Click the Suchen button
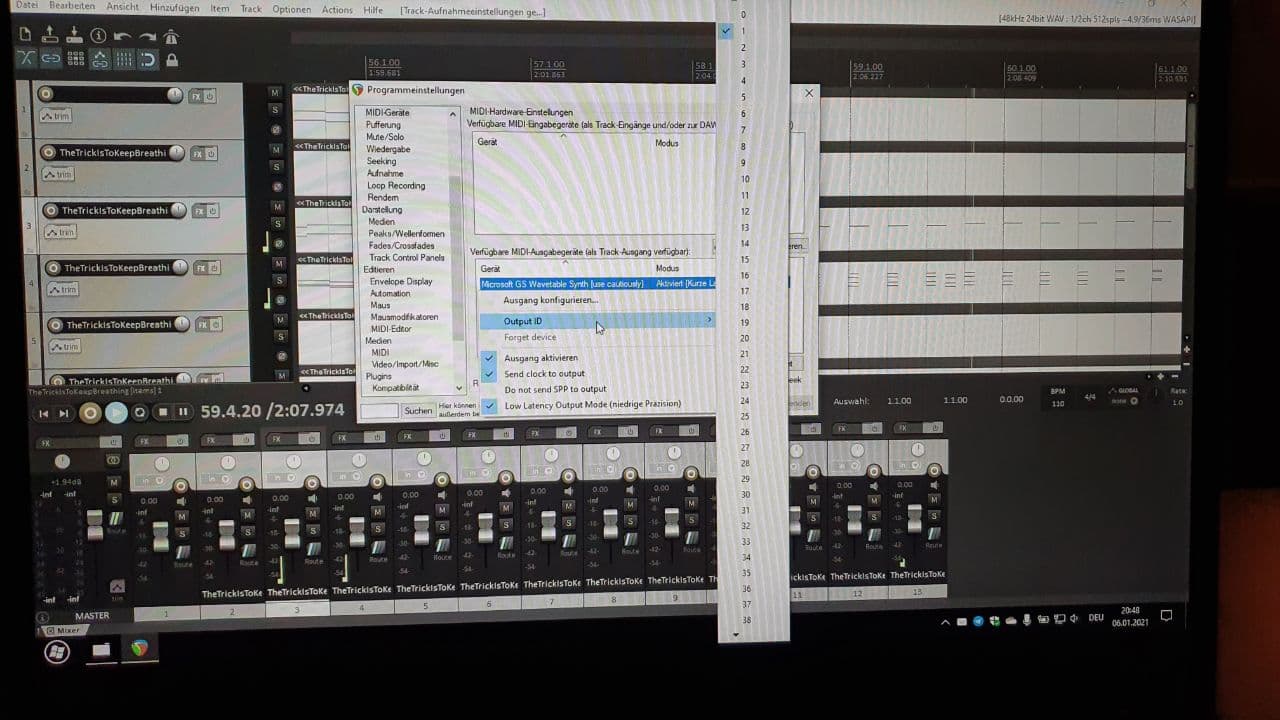Viewport: 1280px width, 720px height. [x=418, y=411]
